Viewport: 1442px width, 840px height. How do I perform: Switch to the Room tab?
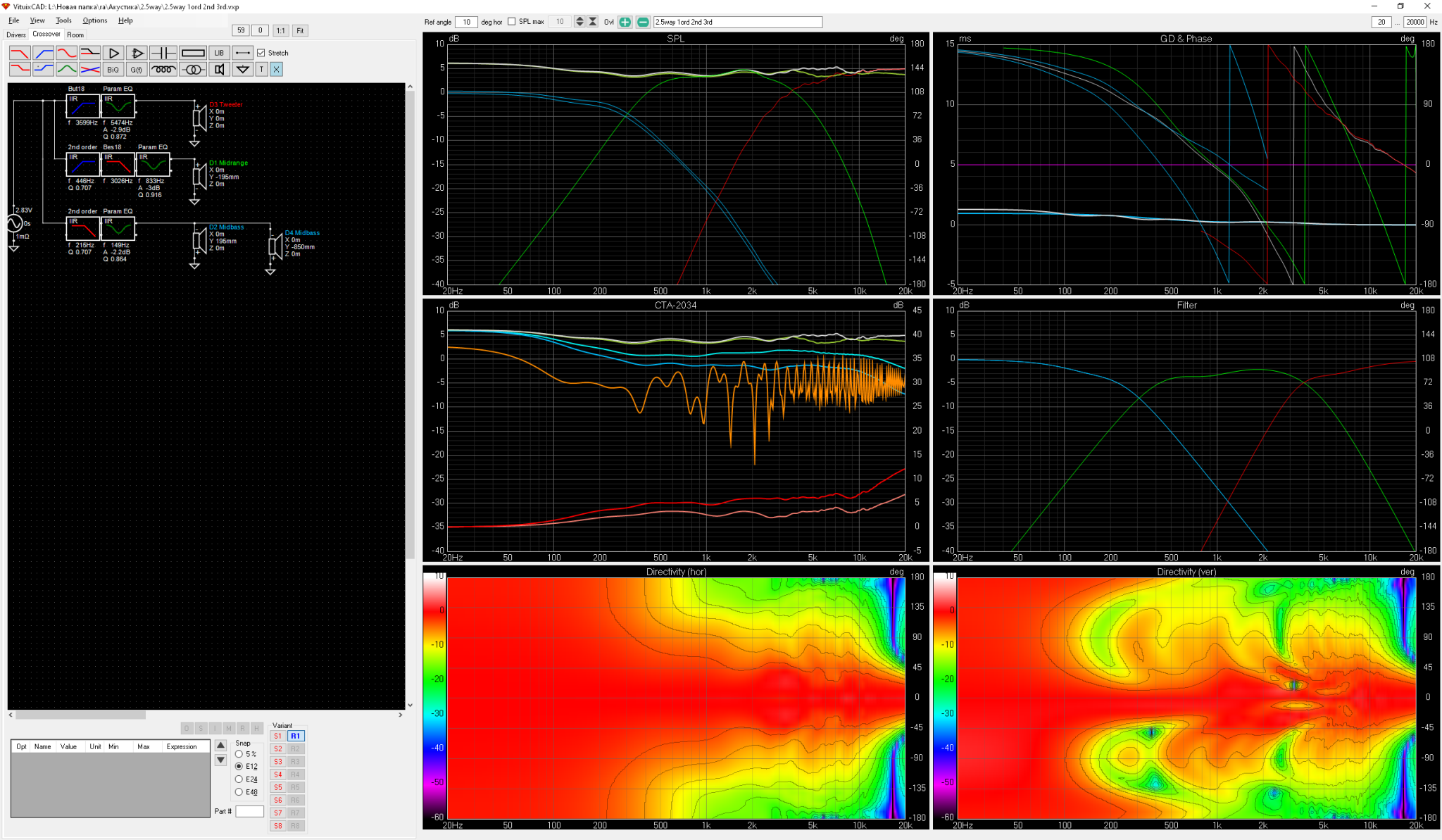[x=75, y=35]
